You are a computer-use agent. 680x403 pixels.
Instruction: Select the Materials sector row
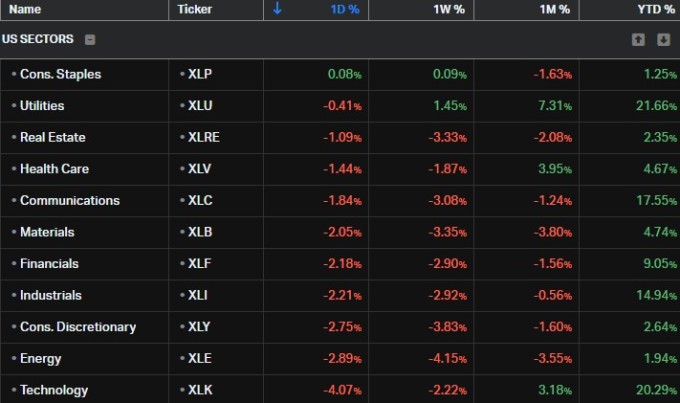[x=47, y=232]
